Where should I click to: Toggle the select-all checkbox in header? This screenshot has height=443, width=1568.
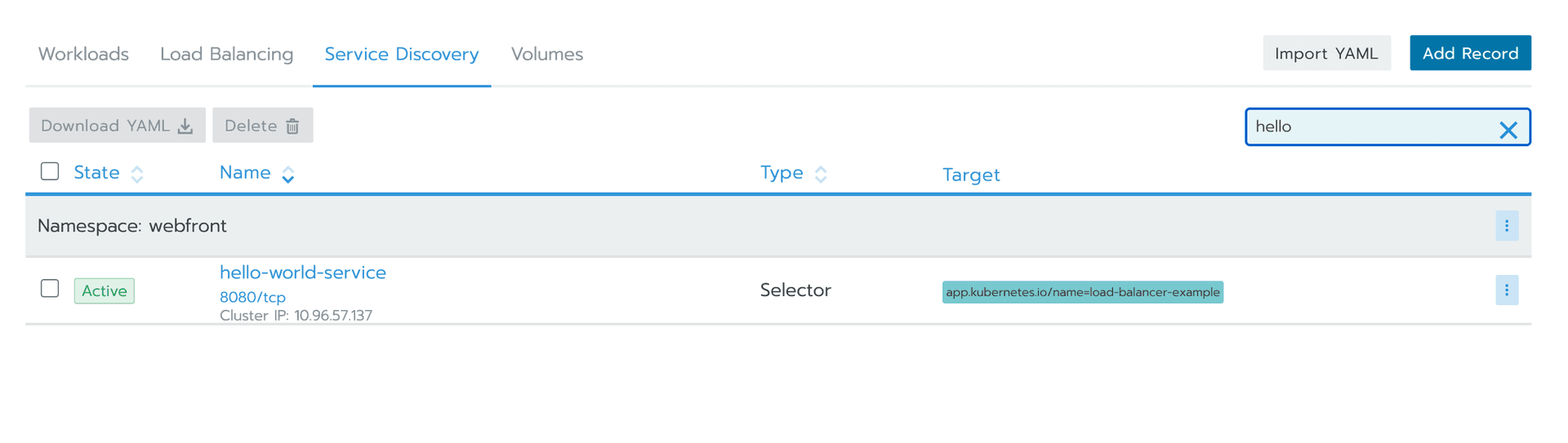pos(50,171)
